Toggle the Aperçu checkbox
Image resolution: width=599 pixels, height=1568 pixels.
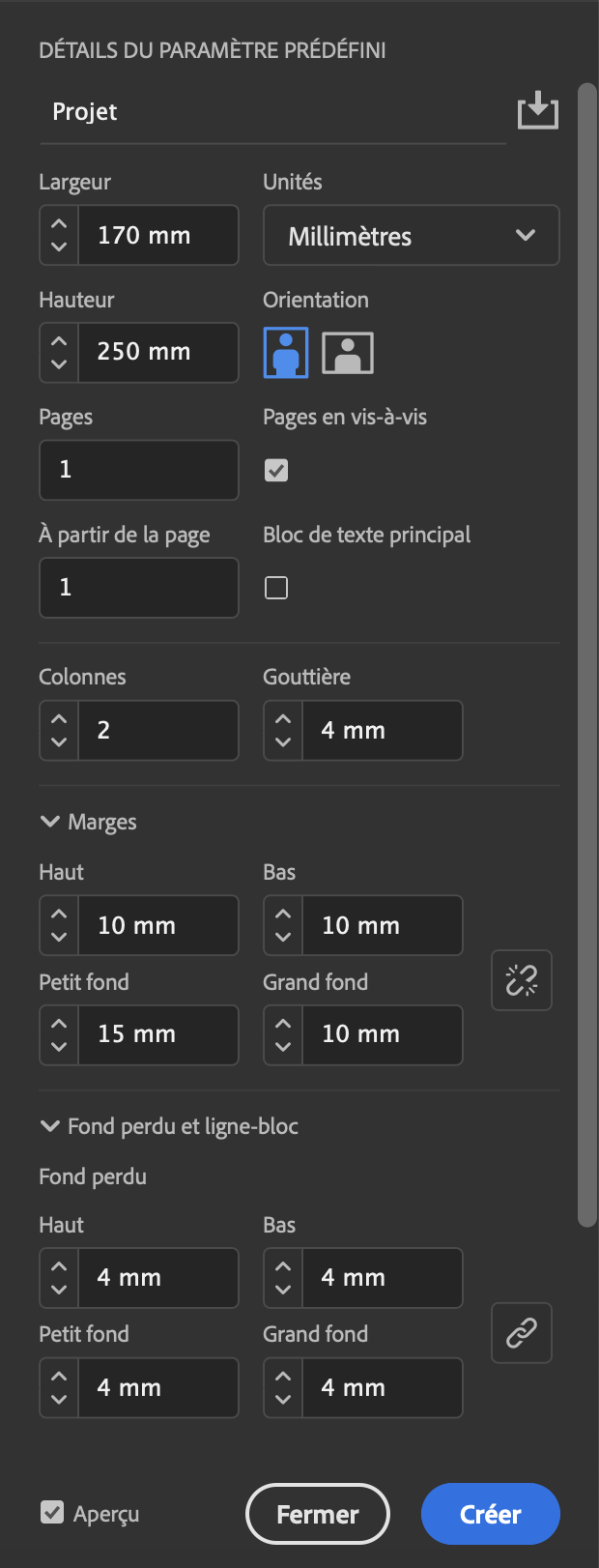[x=52, y=1512]
